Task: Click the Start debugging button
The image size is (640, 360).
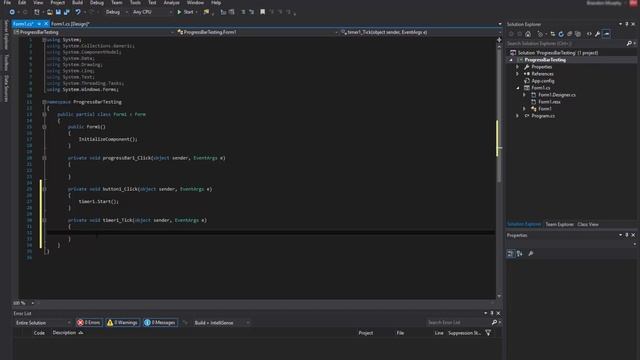Action: 185,12
